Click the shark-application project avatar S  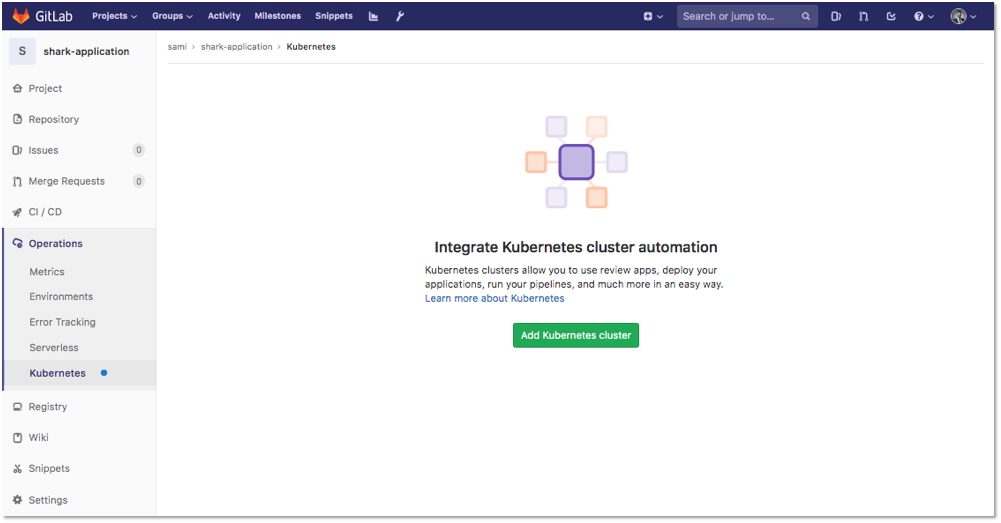22,51
